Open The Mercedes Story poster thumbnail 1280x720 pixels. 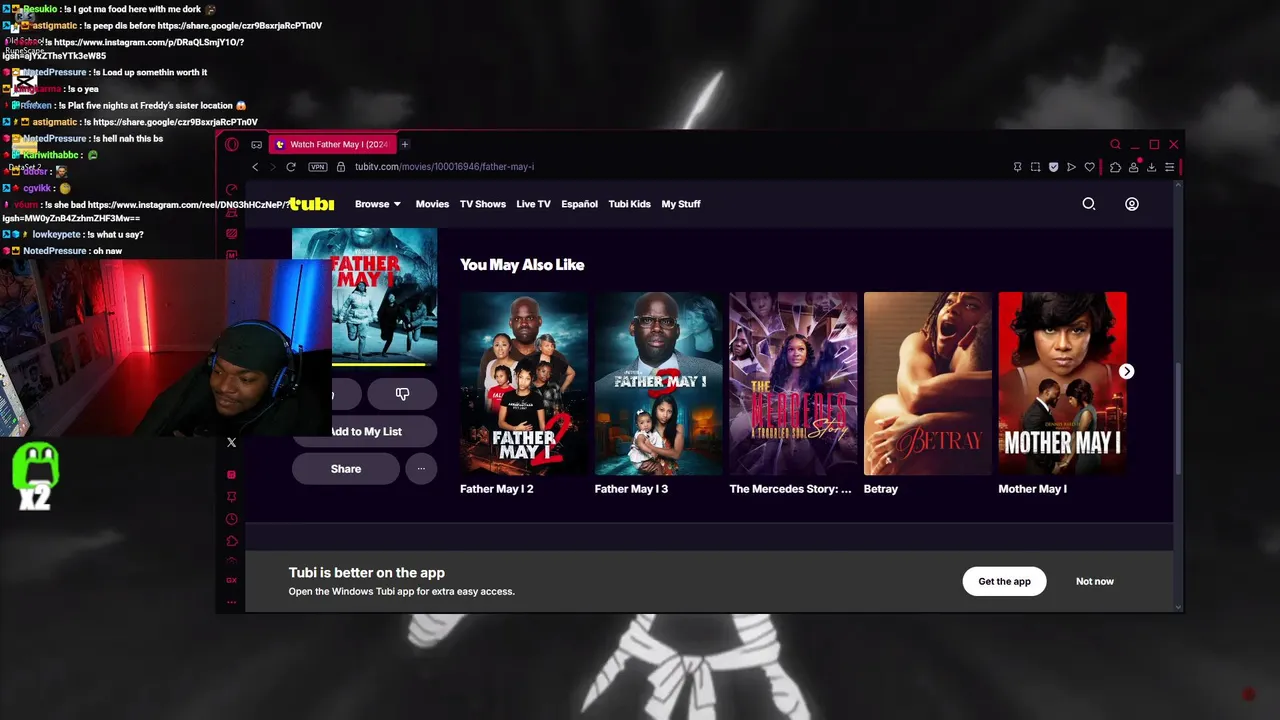[793, 383]
